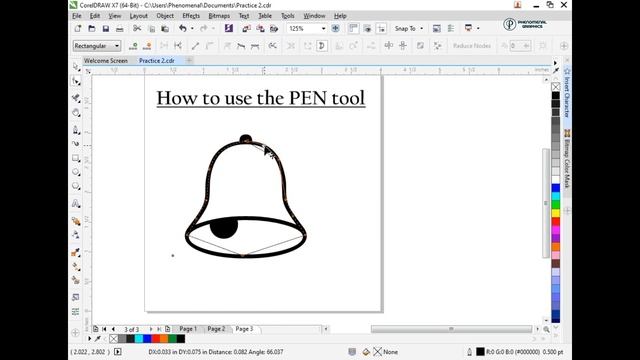Click the Import icon
640x360 pixels.
pos(246,29)
